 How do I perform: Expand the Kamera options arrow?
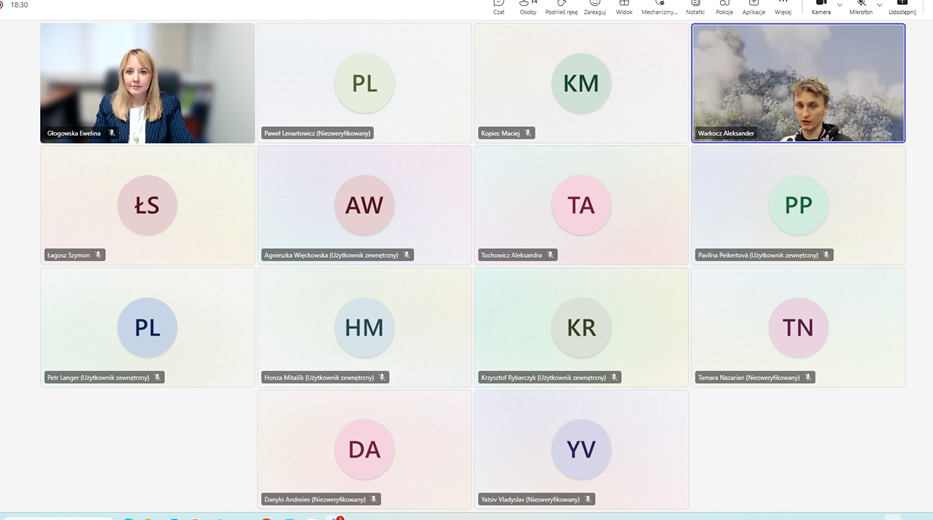[840, 5]
